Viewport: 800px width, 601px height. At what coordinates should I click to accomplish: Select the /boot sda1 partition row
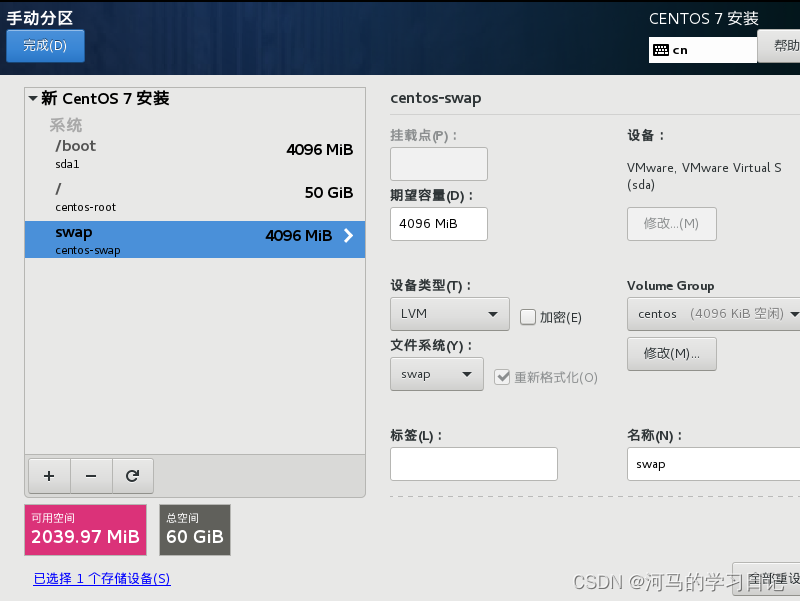pyautogui.click(x=195, y=154)
